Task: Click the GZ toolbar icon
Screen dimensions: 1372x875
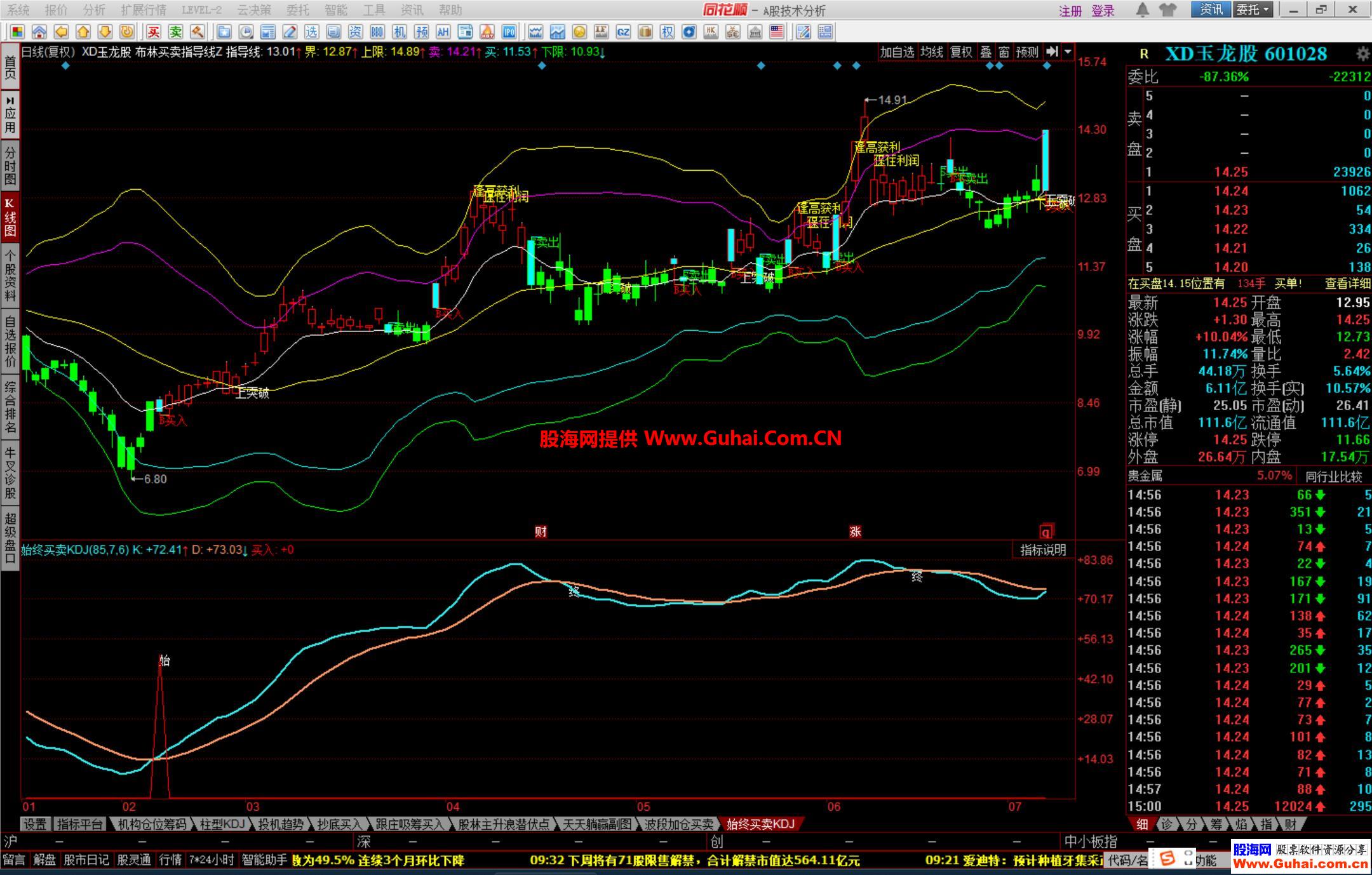Action: click(623, 32)
